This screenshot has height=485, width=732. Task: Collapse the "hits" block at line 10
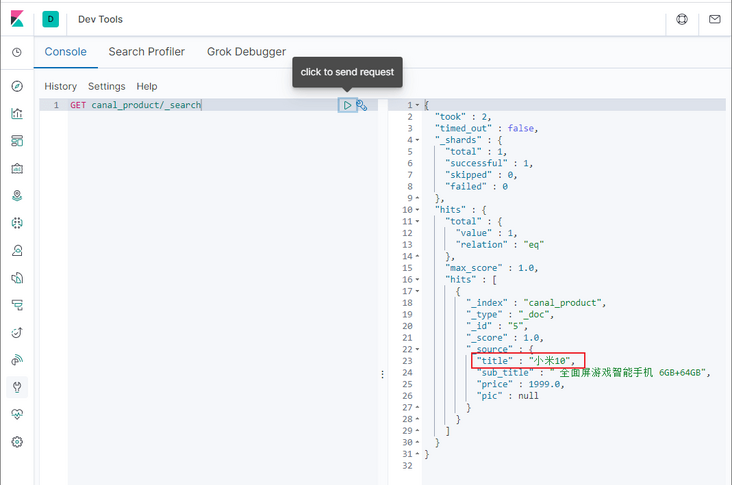[x=417, y=210]
